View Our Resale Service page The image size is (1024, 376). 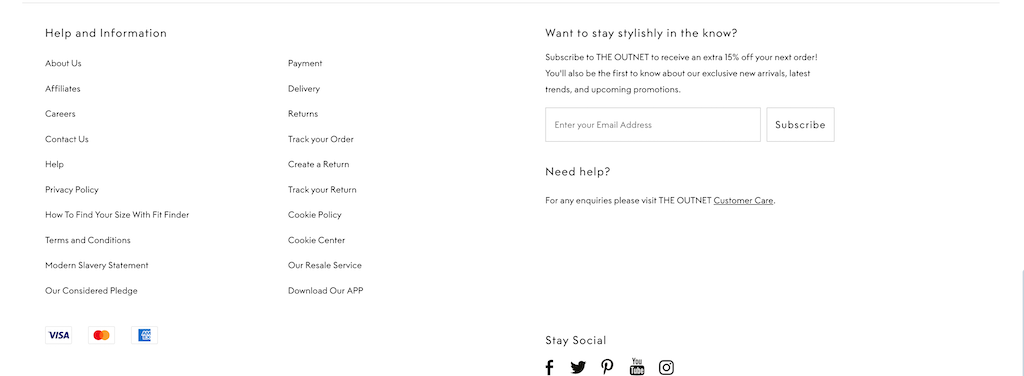pyautogui.click(x=325, y=266)
